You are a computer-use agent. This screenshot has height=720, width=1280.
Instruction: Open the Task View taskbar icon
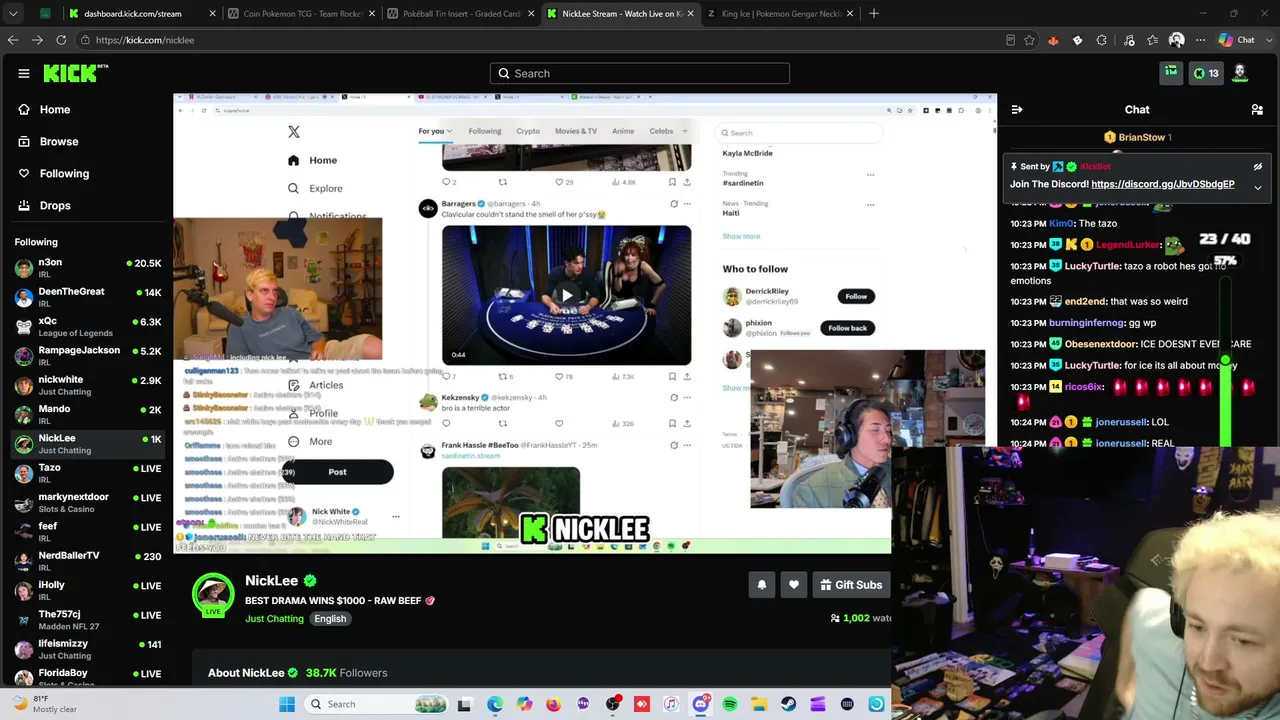[464, 704]
